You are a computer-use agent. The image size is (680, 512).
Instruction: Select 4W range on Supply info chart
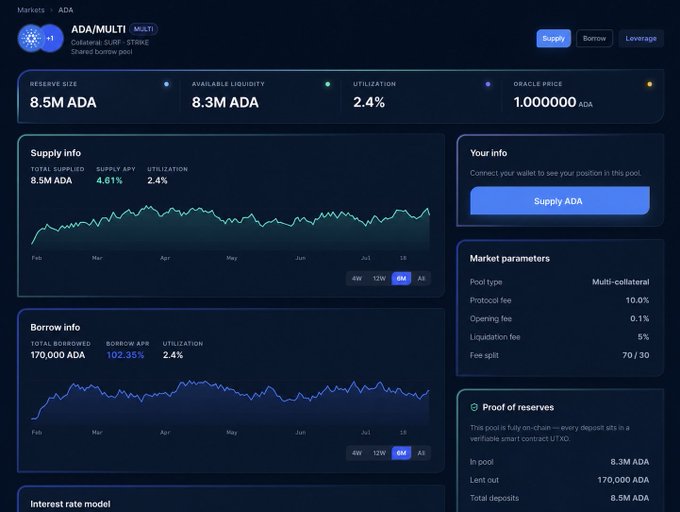(357, 278)
